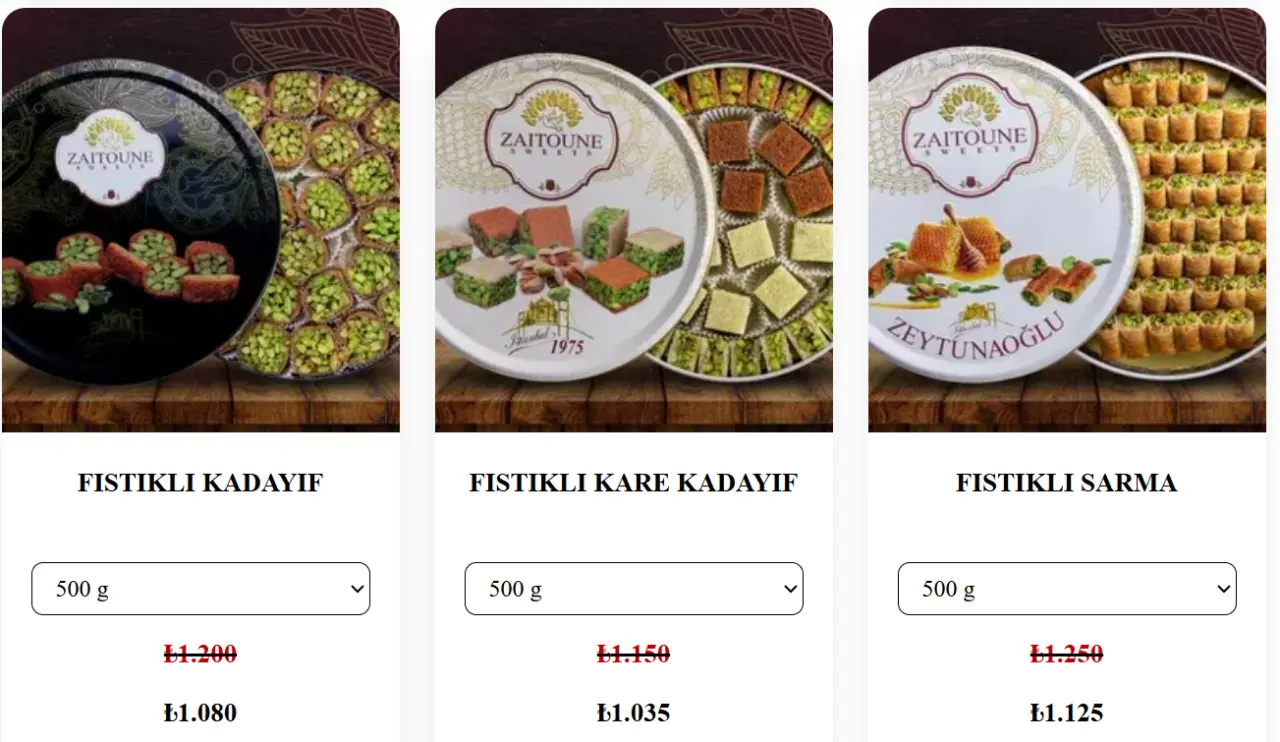Click the chevron arrow in Sarma weight selector
Screen dimensions: 1280x742
point(1223,589)
